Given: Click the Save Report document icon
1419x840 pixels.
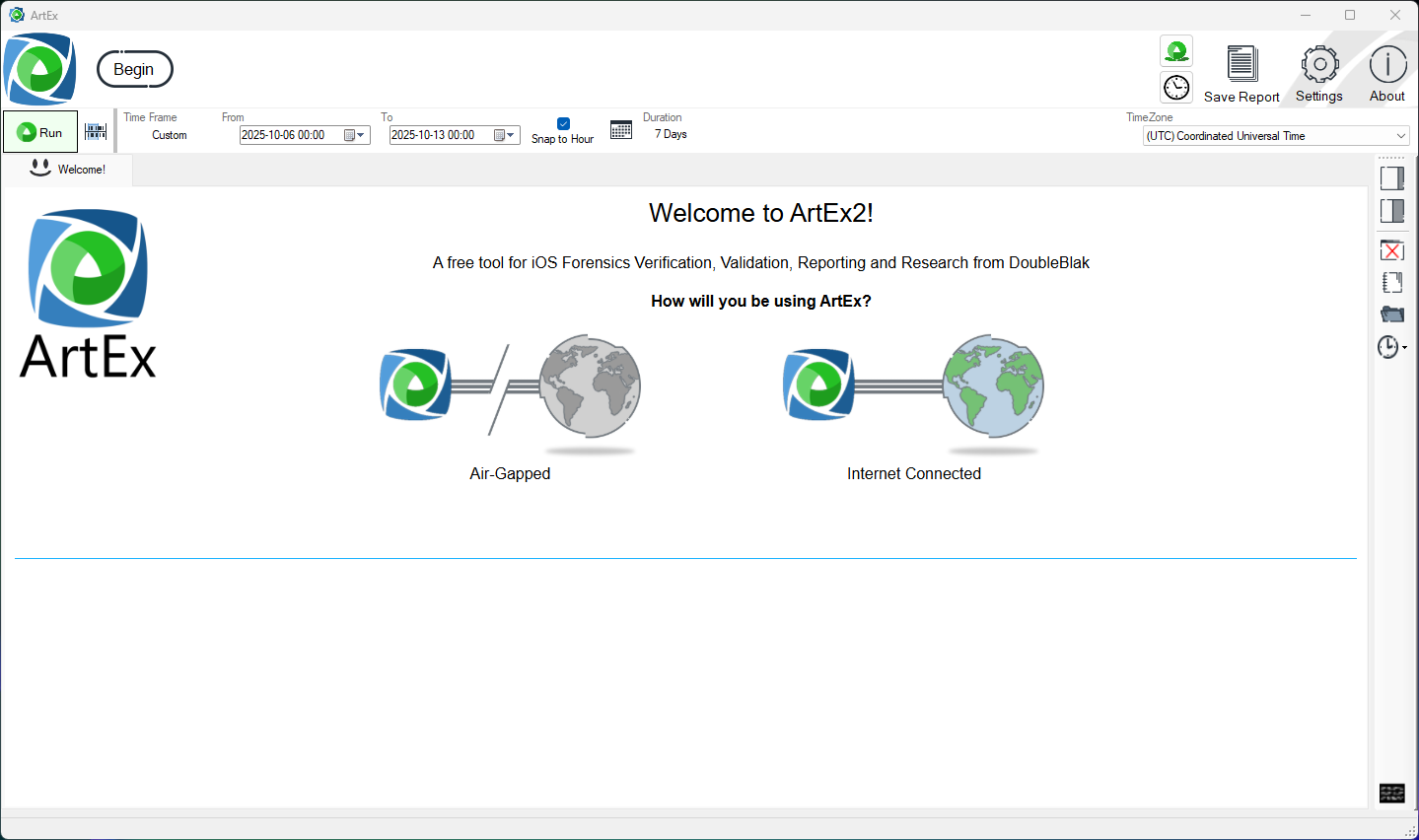Looking at the screenshot, I should point(1242,64).
